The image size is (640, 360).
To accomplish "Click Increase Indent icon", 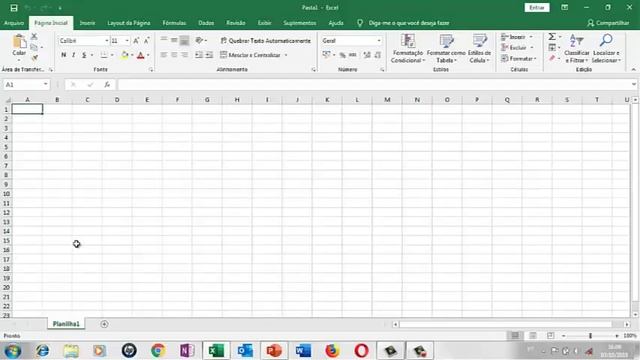I will tap(209, 55).
